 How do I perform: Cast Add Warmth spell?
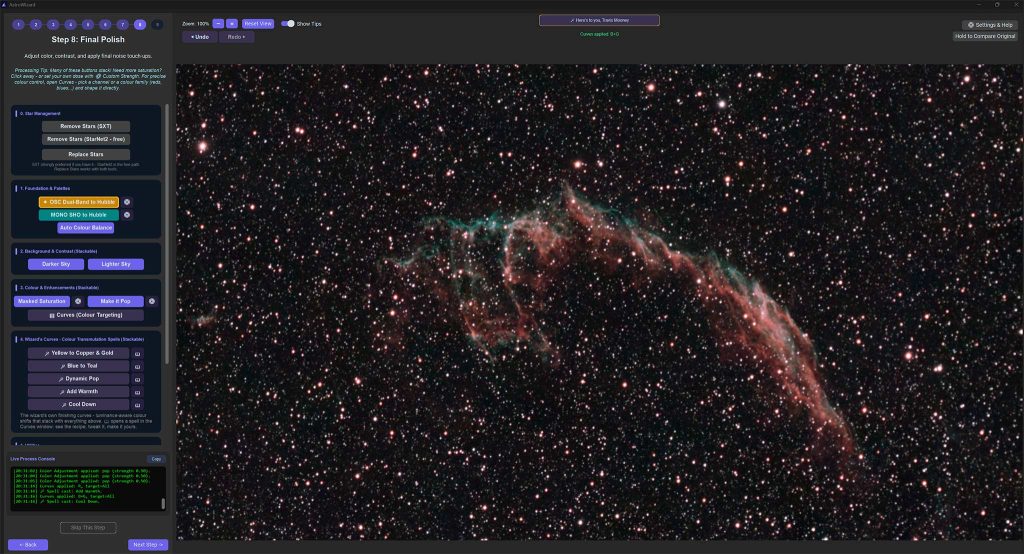pyautogui.click(x=78, y=392)
